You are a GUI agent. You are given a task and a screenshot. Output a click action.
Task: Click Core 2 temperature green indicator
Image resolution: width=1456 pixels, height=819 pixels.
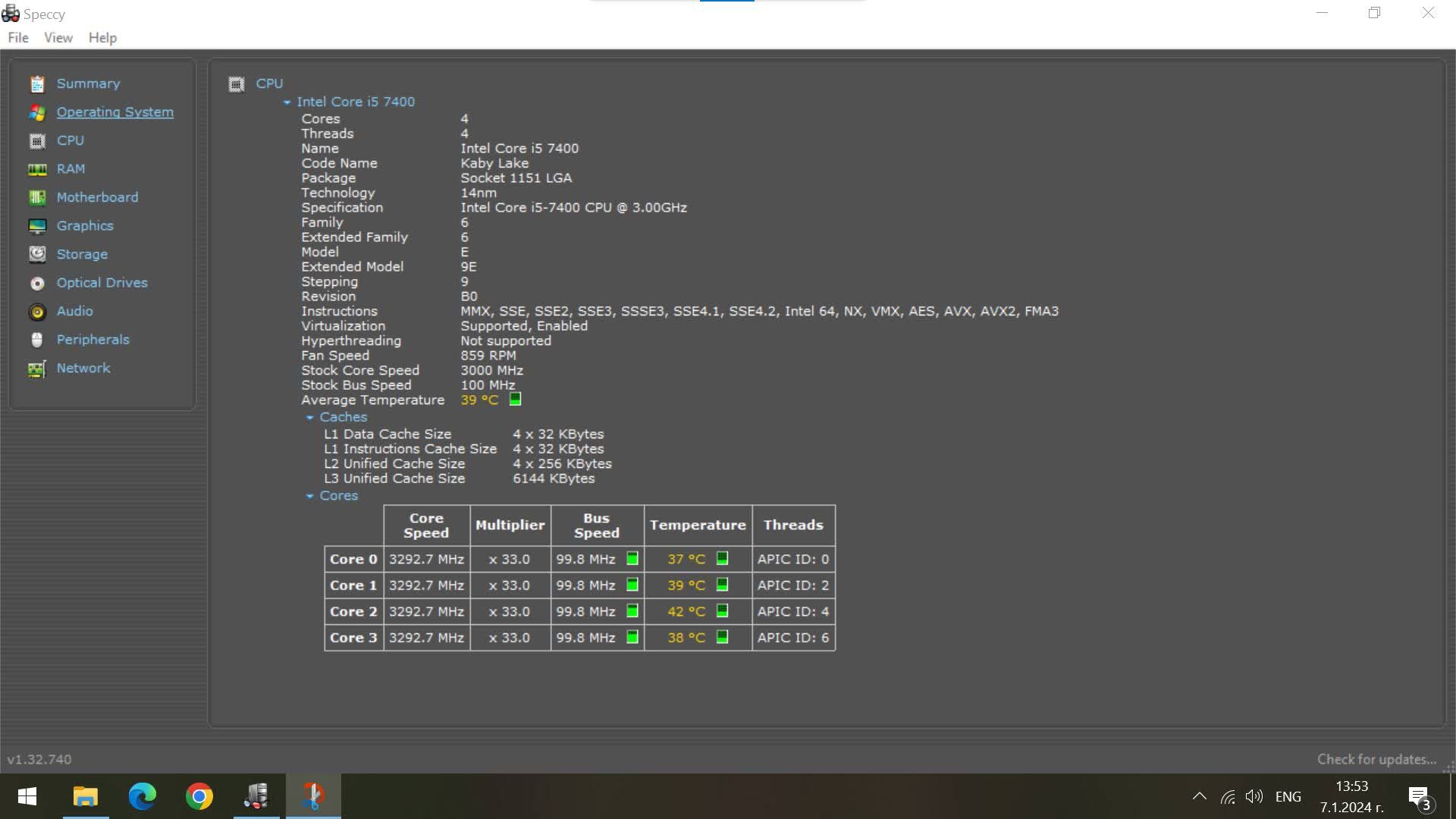click(x=722, y=611)
